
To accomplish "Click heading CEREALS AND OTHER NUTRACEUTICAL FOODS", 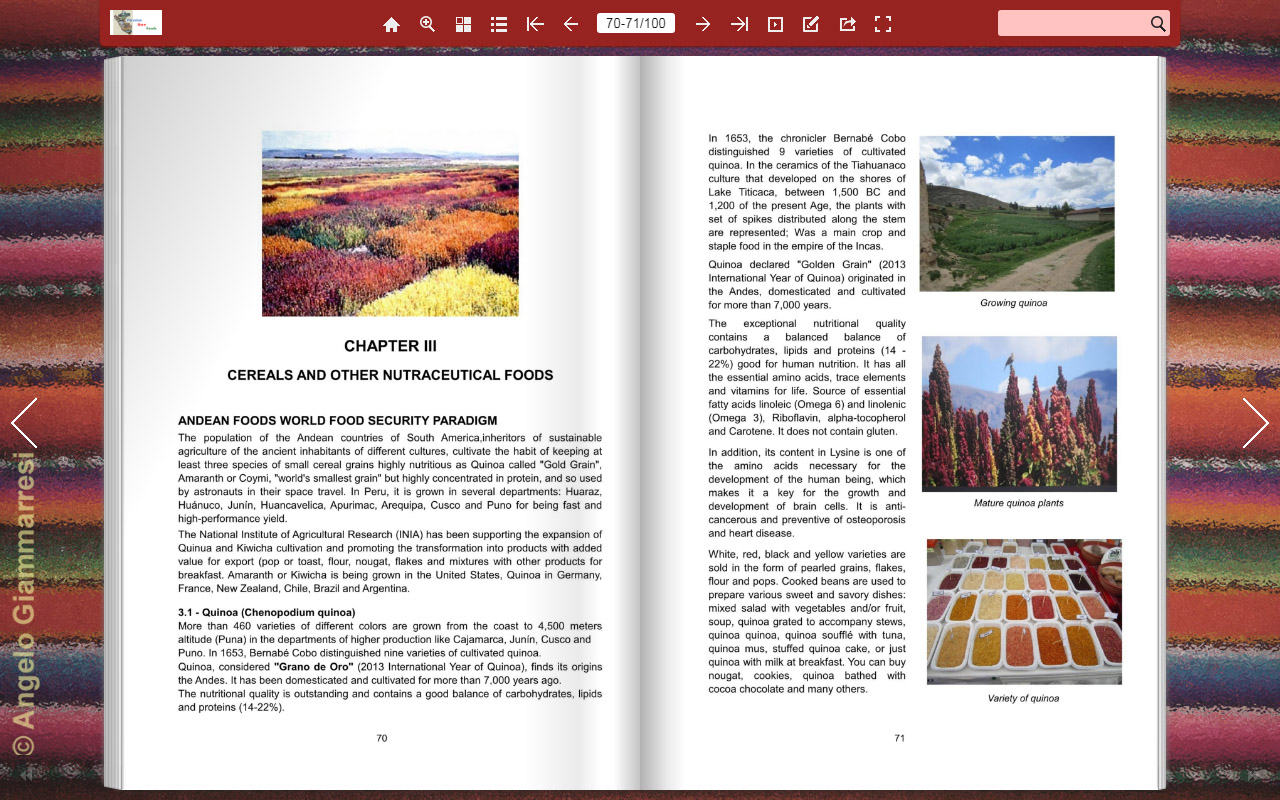I will click(x=390, y=375).
